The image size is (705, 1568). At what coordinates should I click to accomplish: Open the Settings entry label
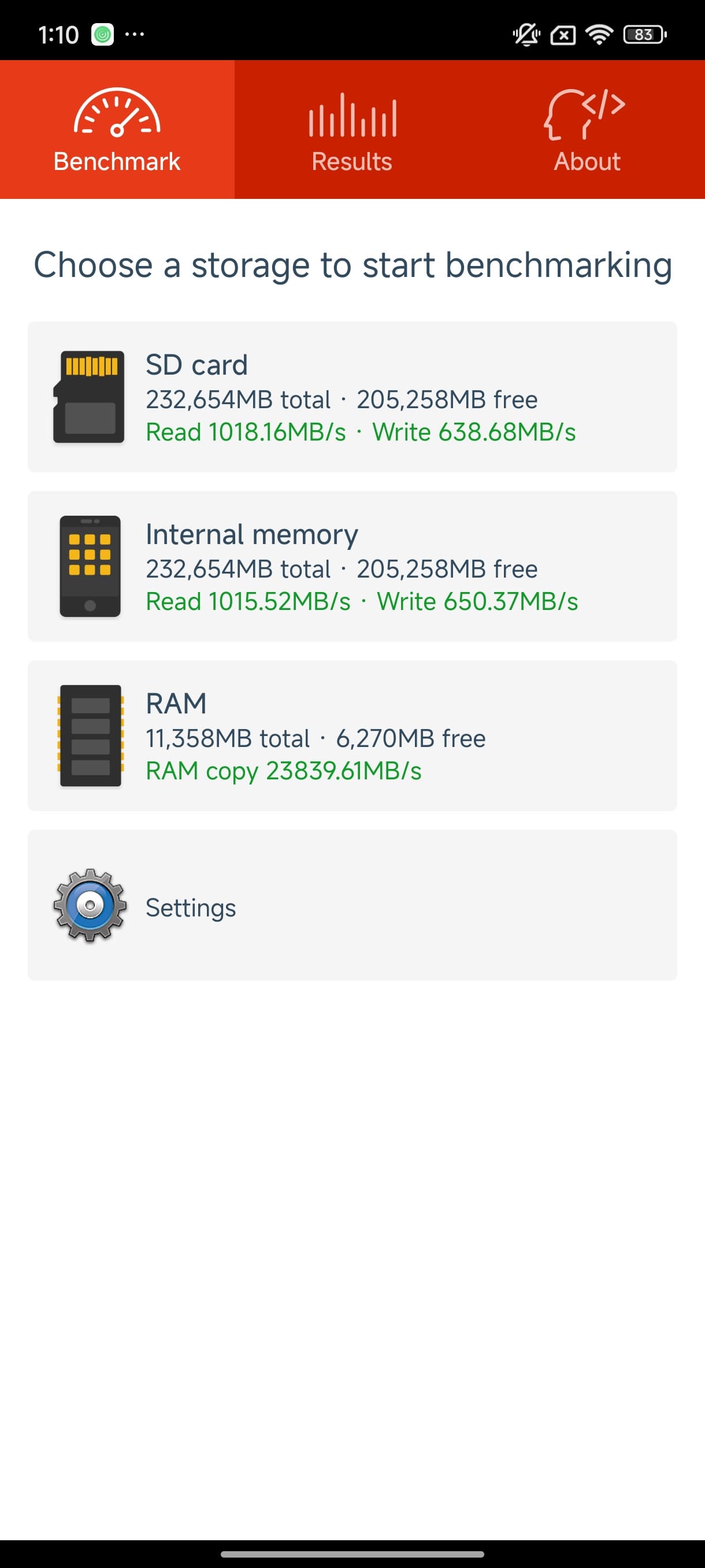(190, 908)
